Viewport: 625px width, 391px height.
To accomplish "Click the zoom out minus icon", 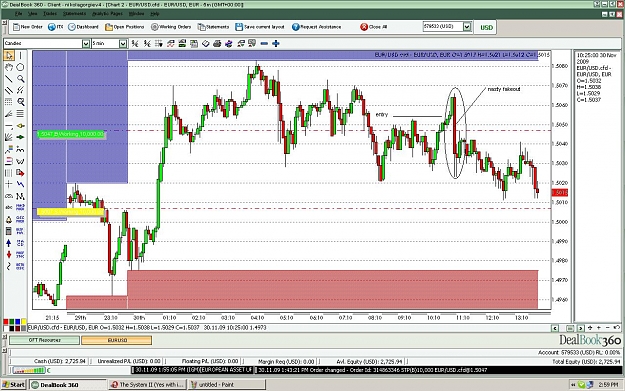I will 264,43.
